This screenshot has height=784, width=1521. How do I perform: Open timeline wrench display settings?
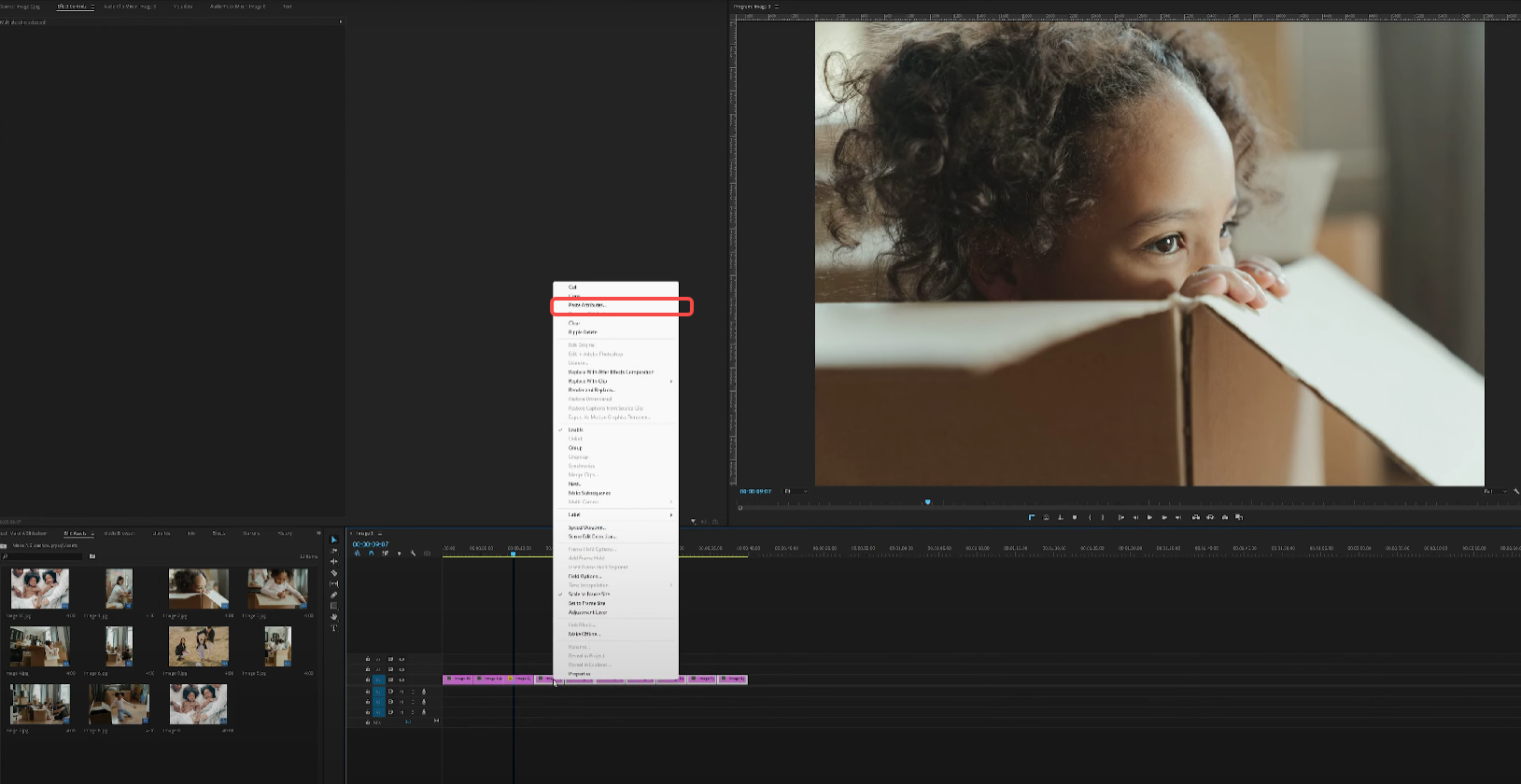coord(413,553)
